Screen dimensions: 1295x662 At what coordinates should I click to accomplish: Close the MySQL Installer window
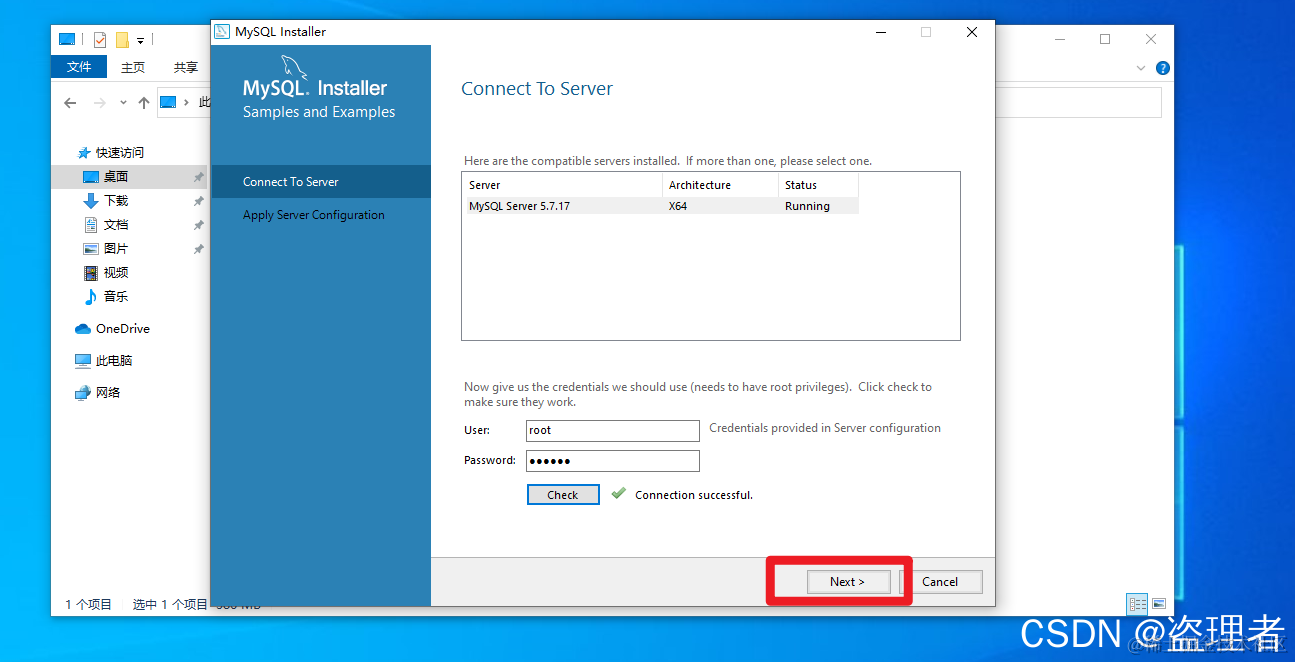click(x=972, y=32)
